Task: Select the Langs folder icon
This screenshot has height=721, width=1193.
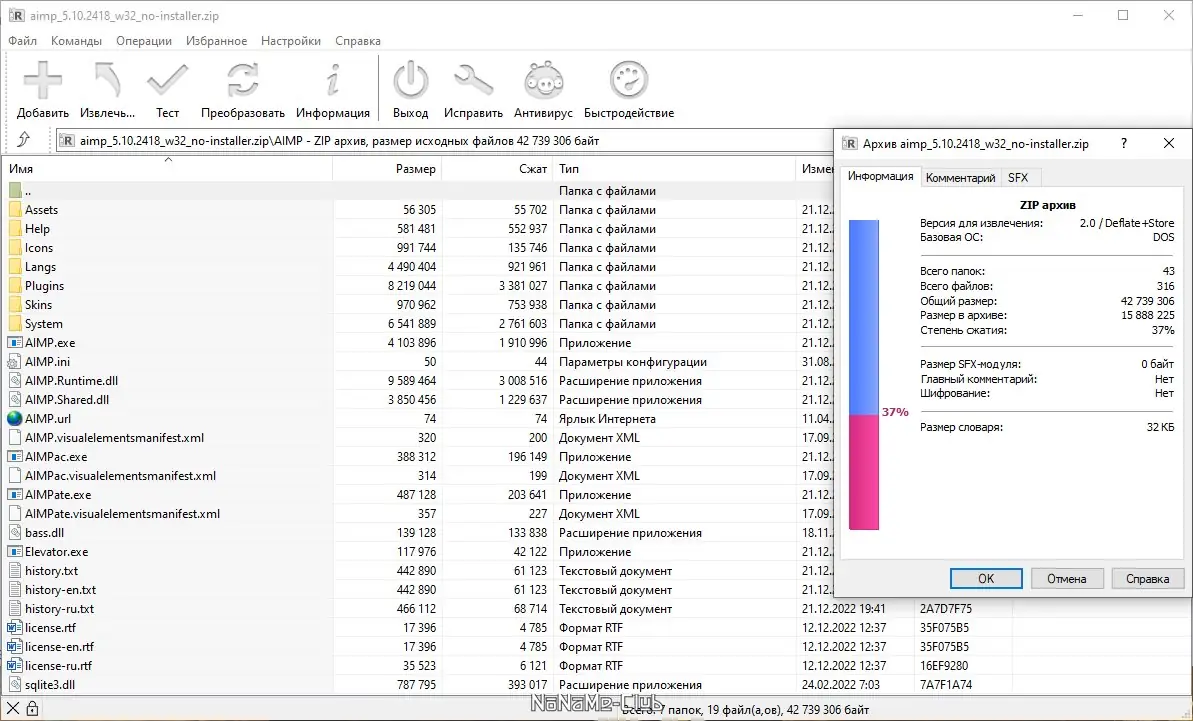Action: (15, 267)
